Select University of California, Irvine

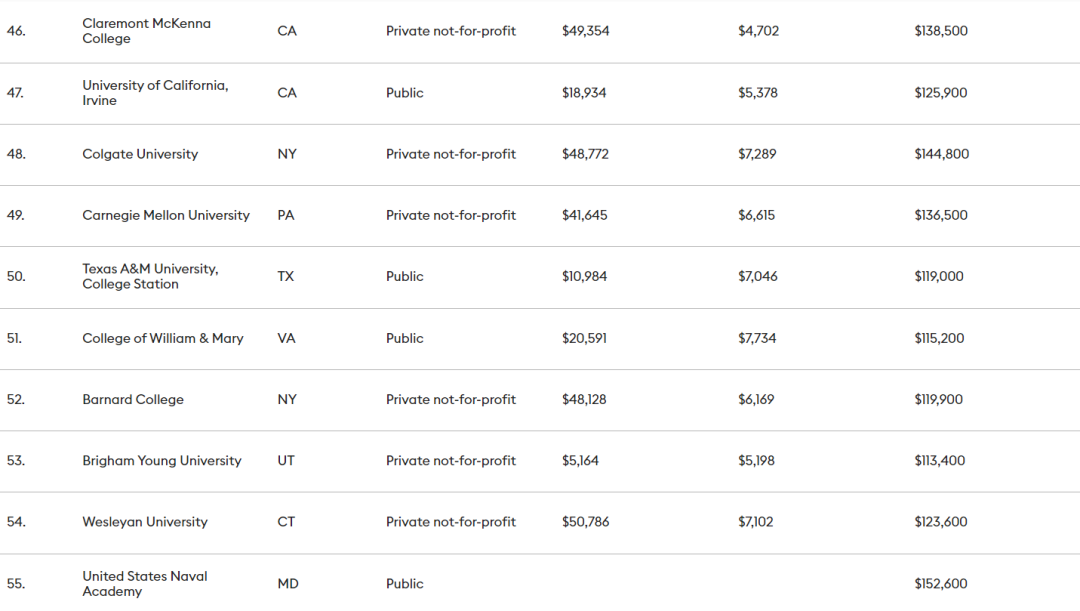pos(155,93)
